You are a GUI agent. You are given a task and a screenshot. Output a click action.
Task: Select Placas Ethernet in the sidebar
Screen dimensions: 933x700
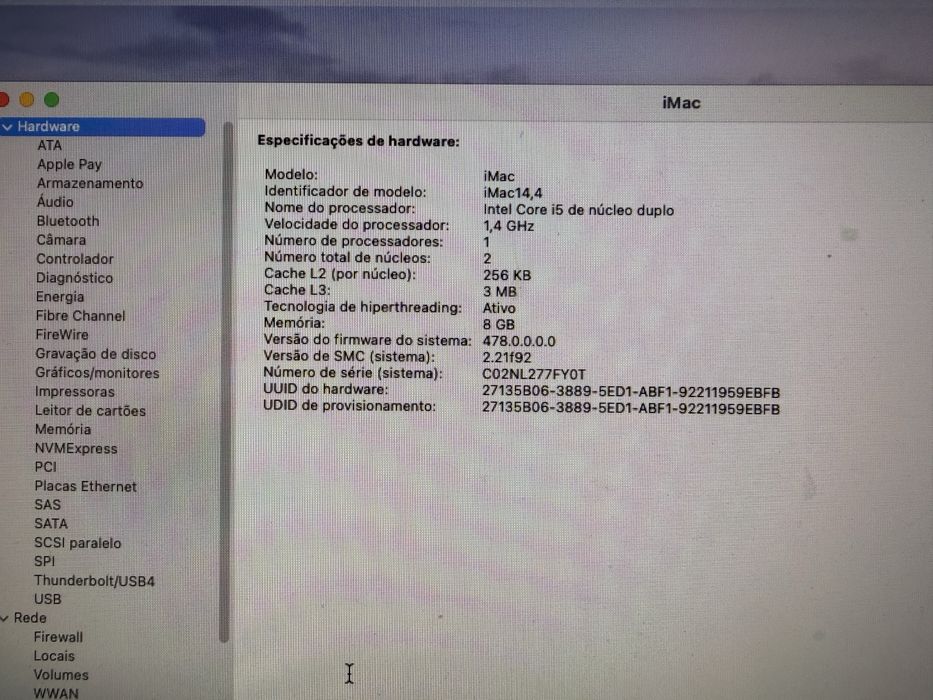(x=85, y=486)
